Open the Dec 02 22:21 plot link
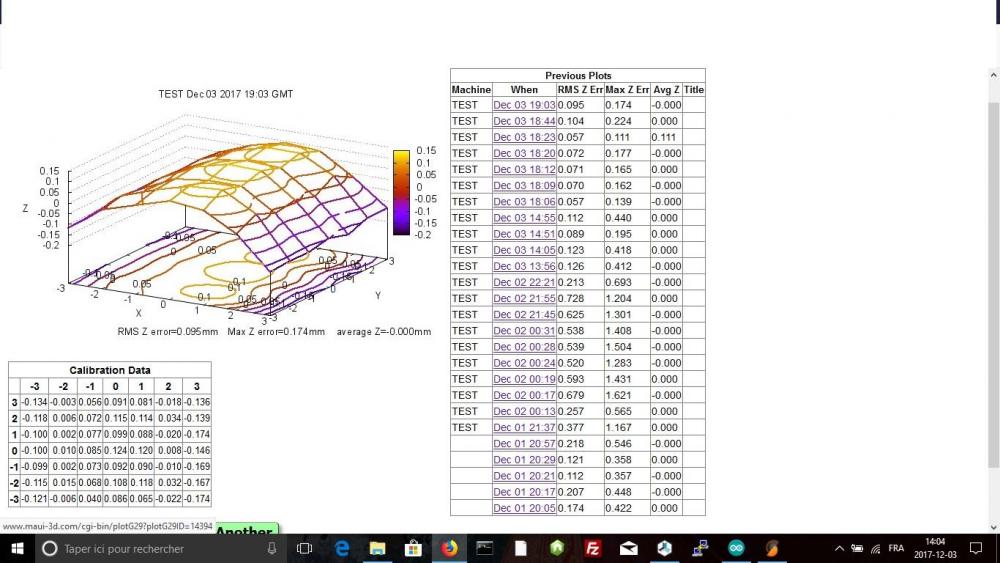 (x=524, y=282)
